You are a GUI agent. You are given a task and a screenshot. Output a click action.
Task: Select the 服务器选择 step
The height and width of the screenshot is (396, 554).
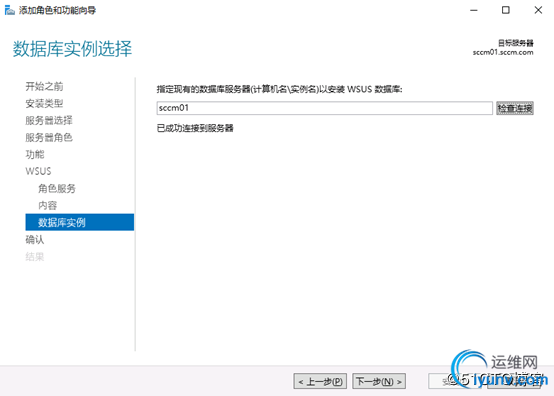tap(49, 120)
